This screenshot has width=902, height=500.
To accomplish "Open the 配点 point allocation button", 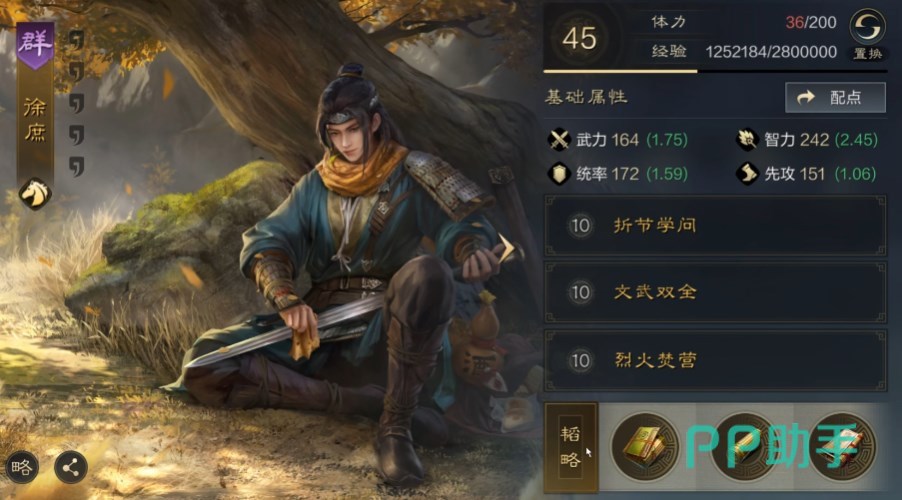I will tap(835, 97).
